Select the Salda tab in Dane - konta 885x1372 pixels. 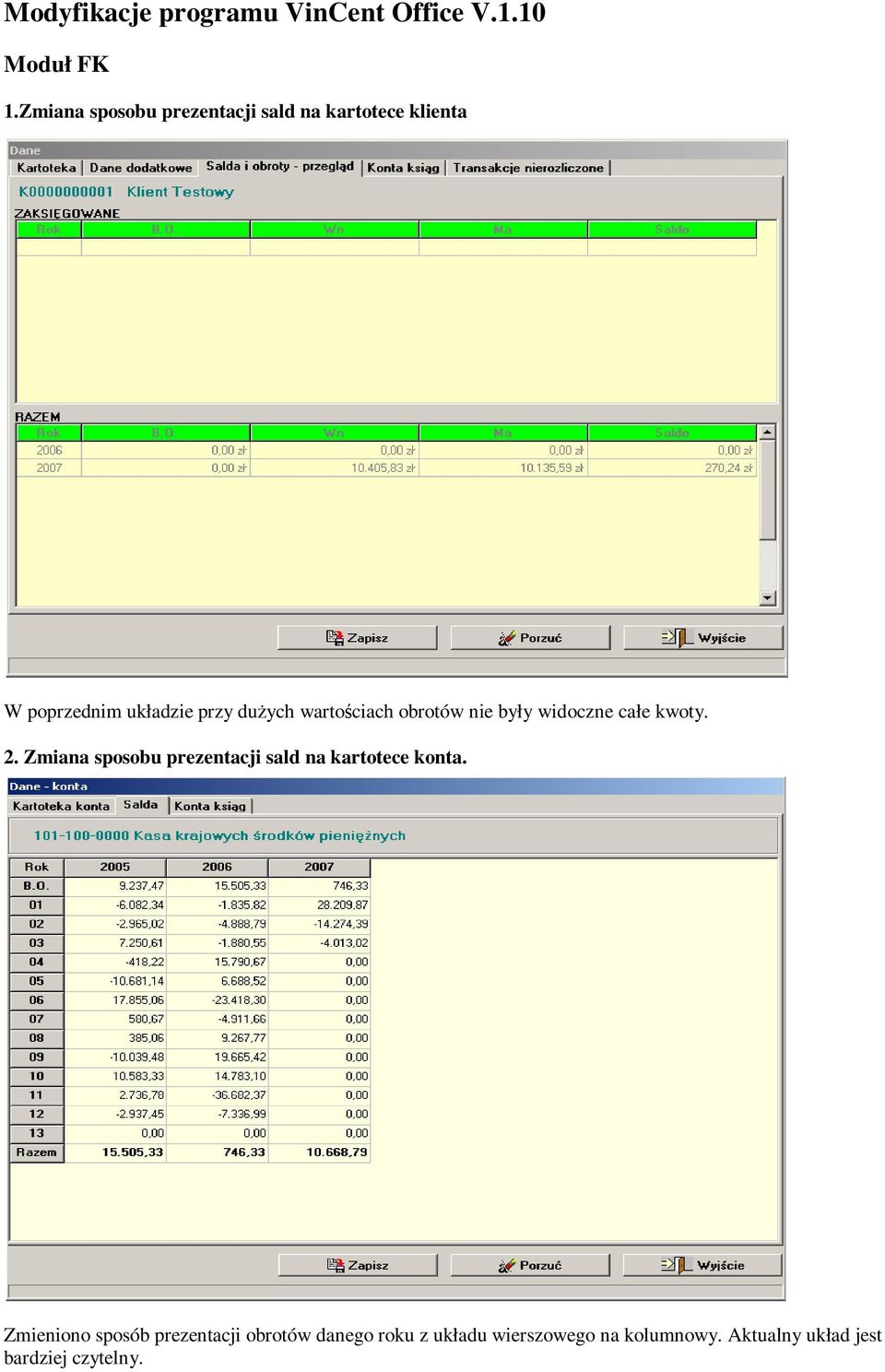click(x=141, y=804)
